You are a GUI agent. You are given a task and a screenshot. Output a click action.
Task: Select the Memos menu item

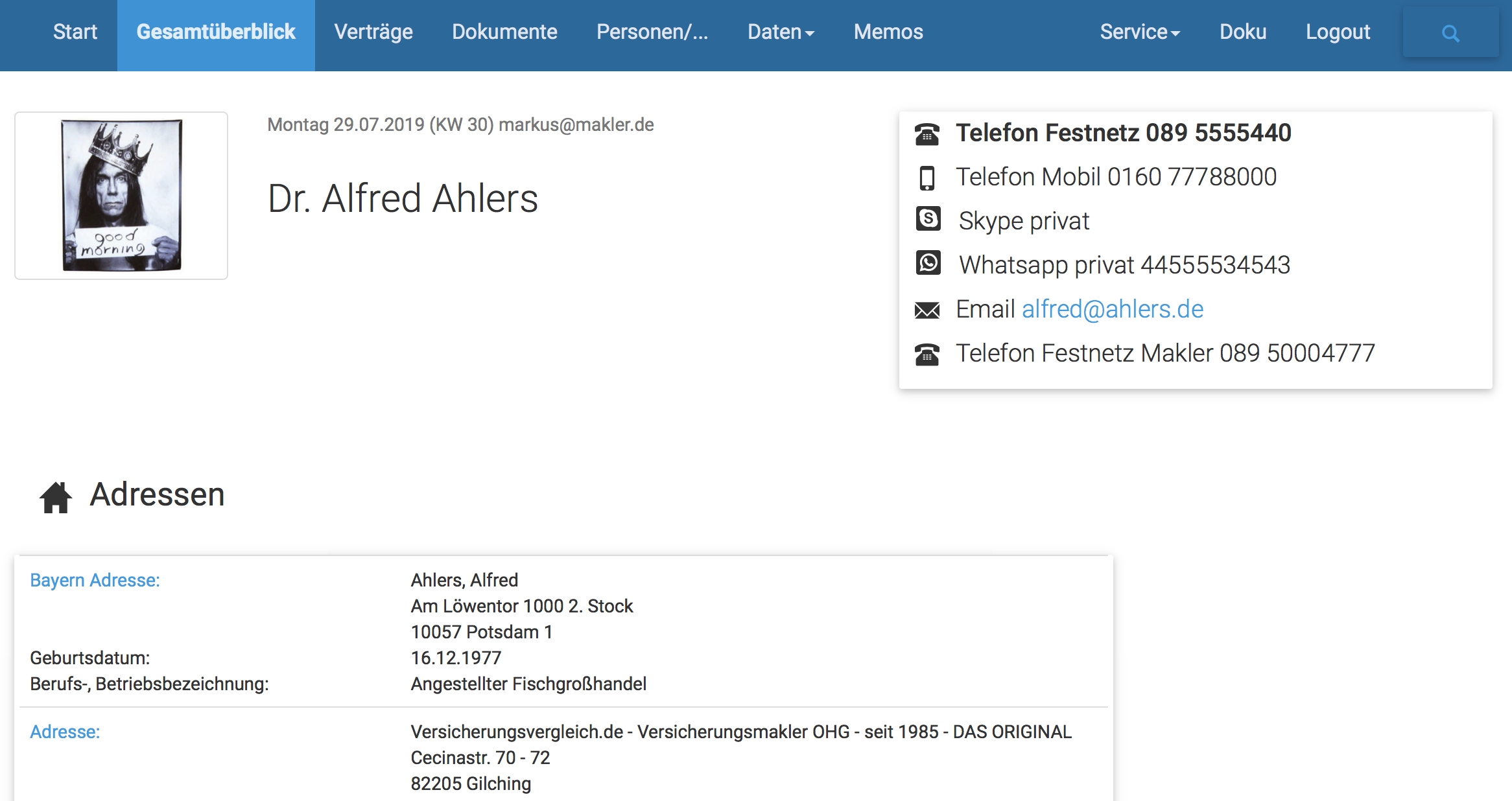pos(888,32)
